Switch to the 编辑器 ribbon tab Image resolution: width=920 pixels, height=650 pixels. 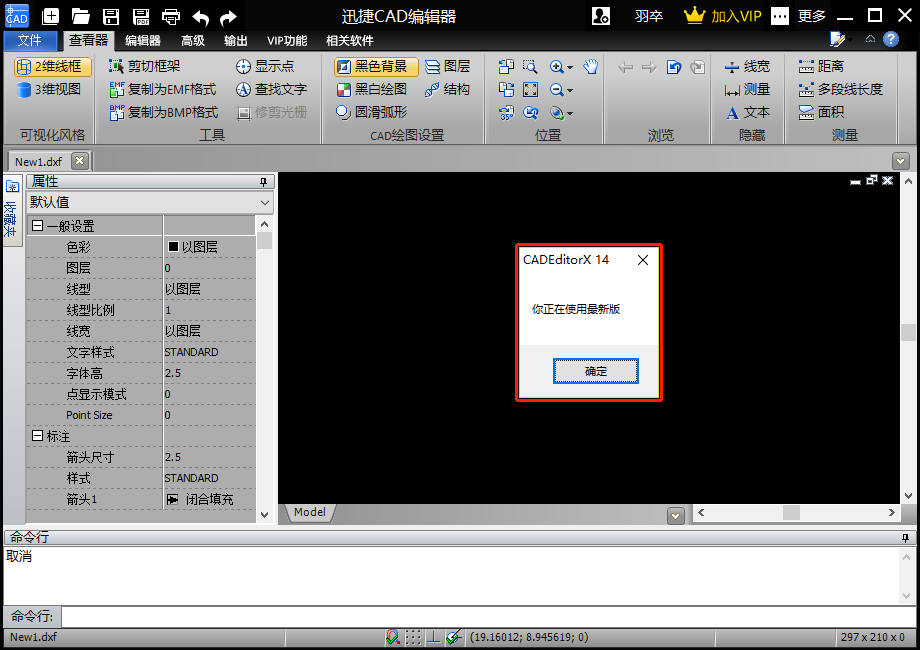[x=143, y=40]
